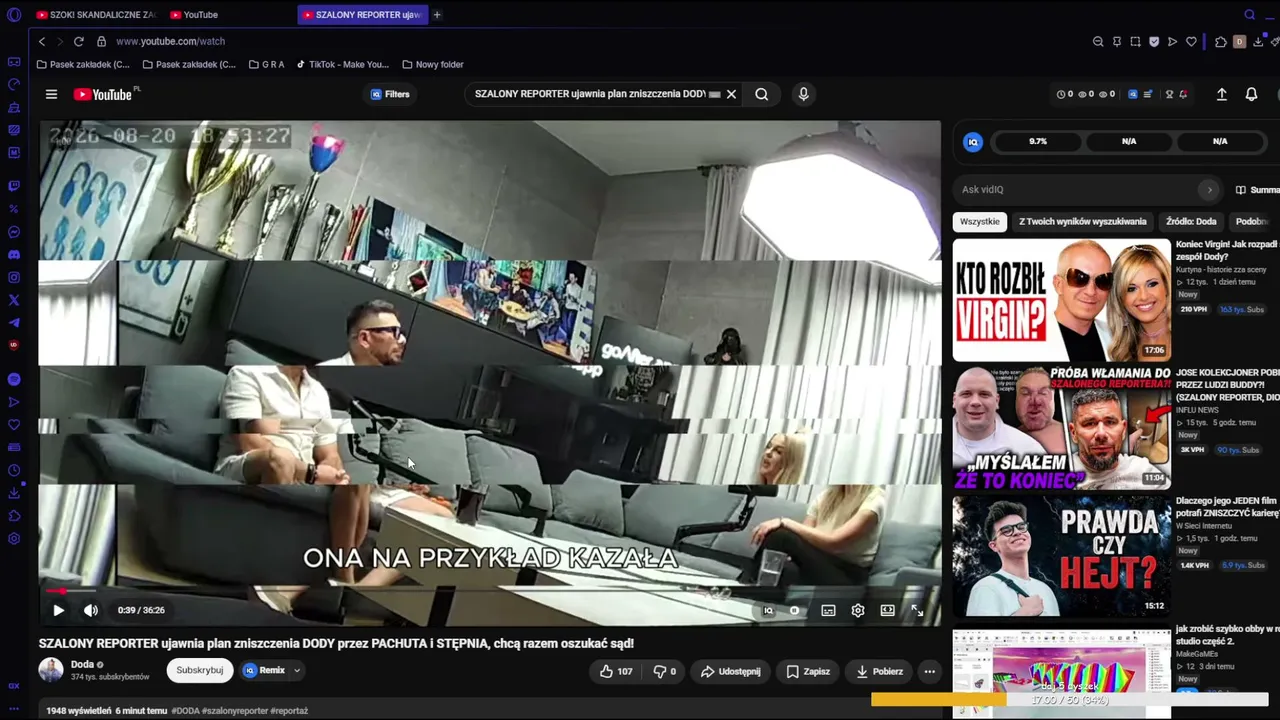Screen dimensions: 1280x720
Task: Select the Wszystkie filter chip
Action: 980,221
